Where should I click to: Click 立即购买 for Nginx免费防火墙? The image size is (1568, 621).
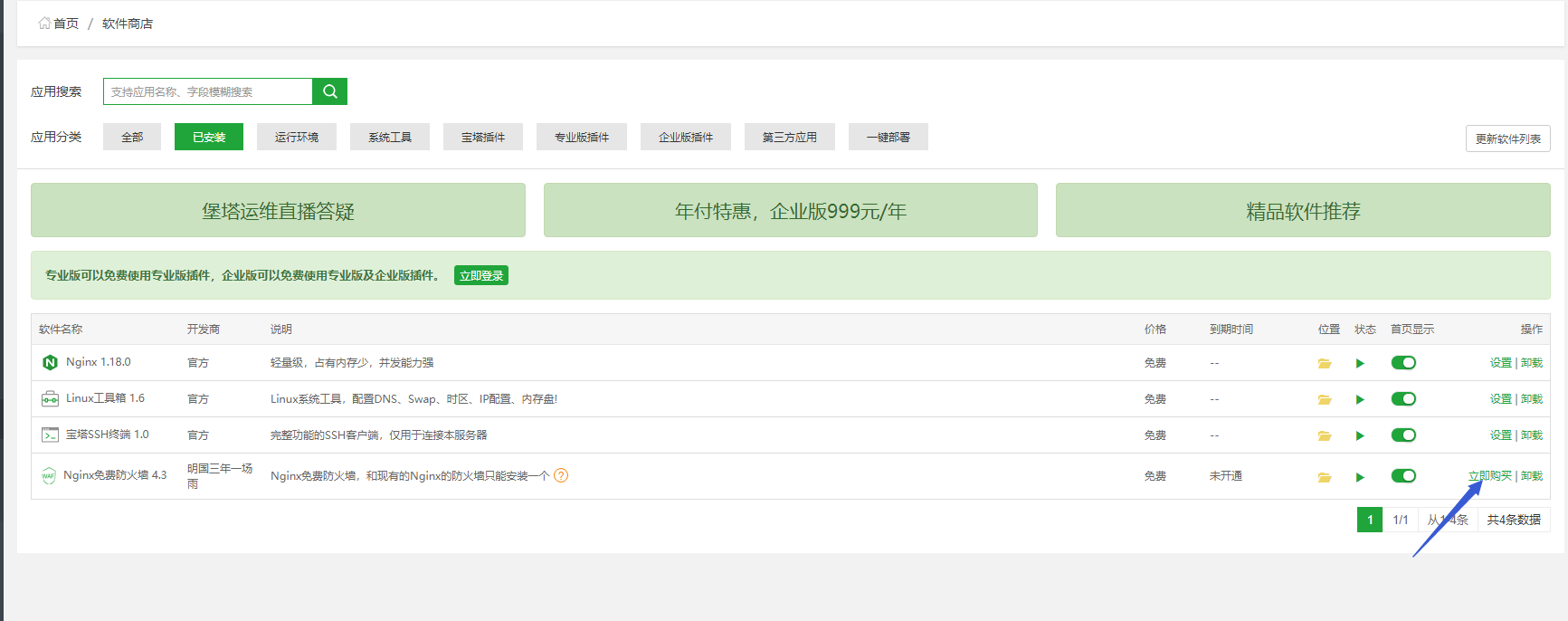1490,476
